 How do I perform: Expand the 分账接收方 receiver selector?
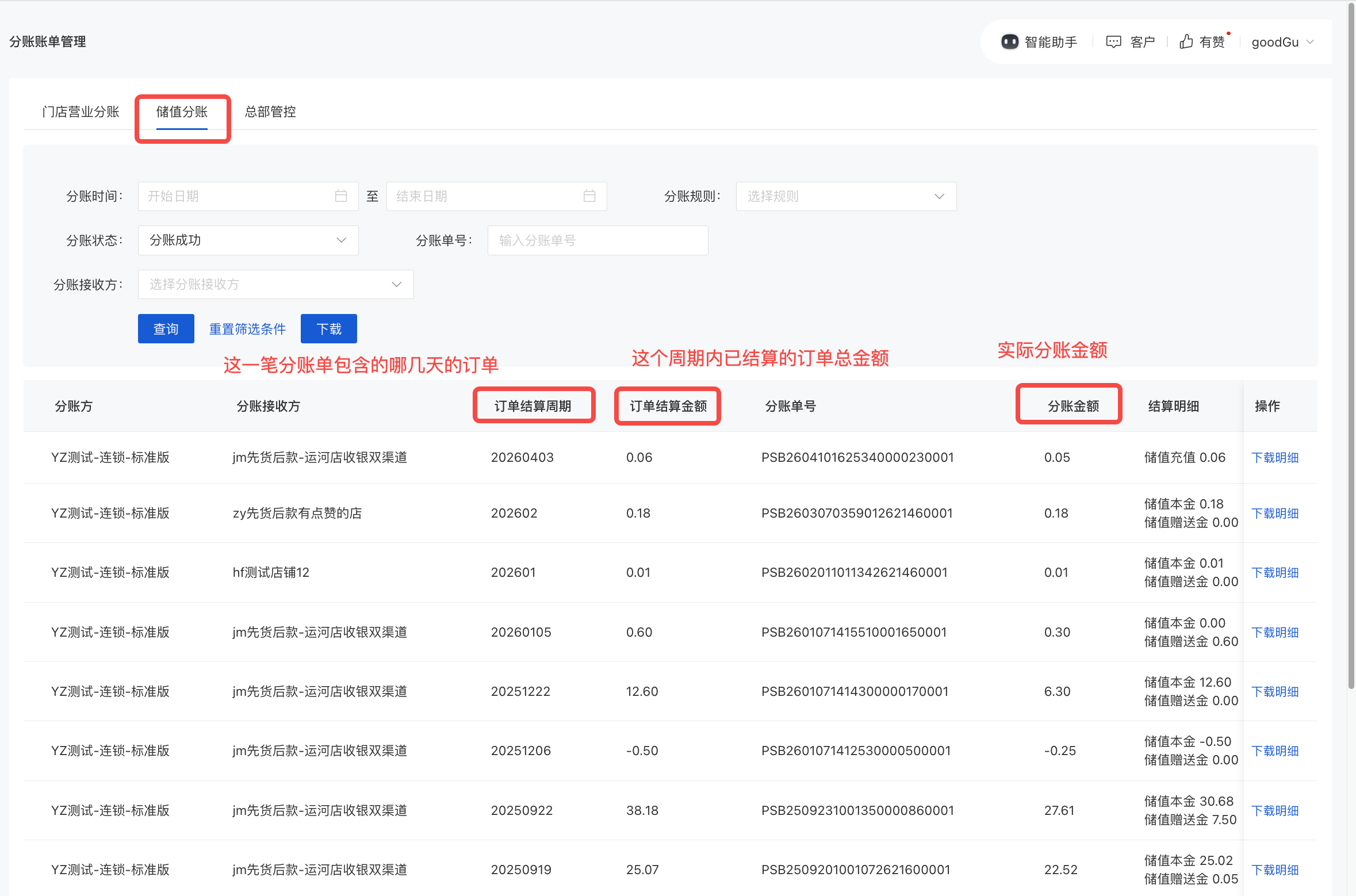point(275,285)
